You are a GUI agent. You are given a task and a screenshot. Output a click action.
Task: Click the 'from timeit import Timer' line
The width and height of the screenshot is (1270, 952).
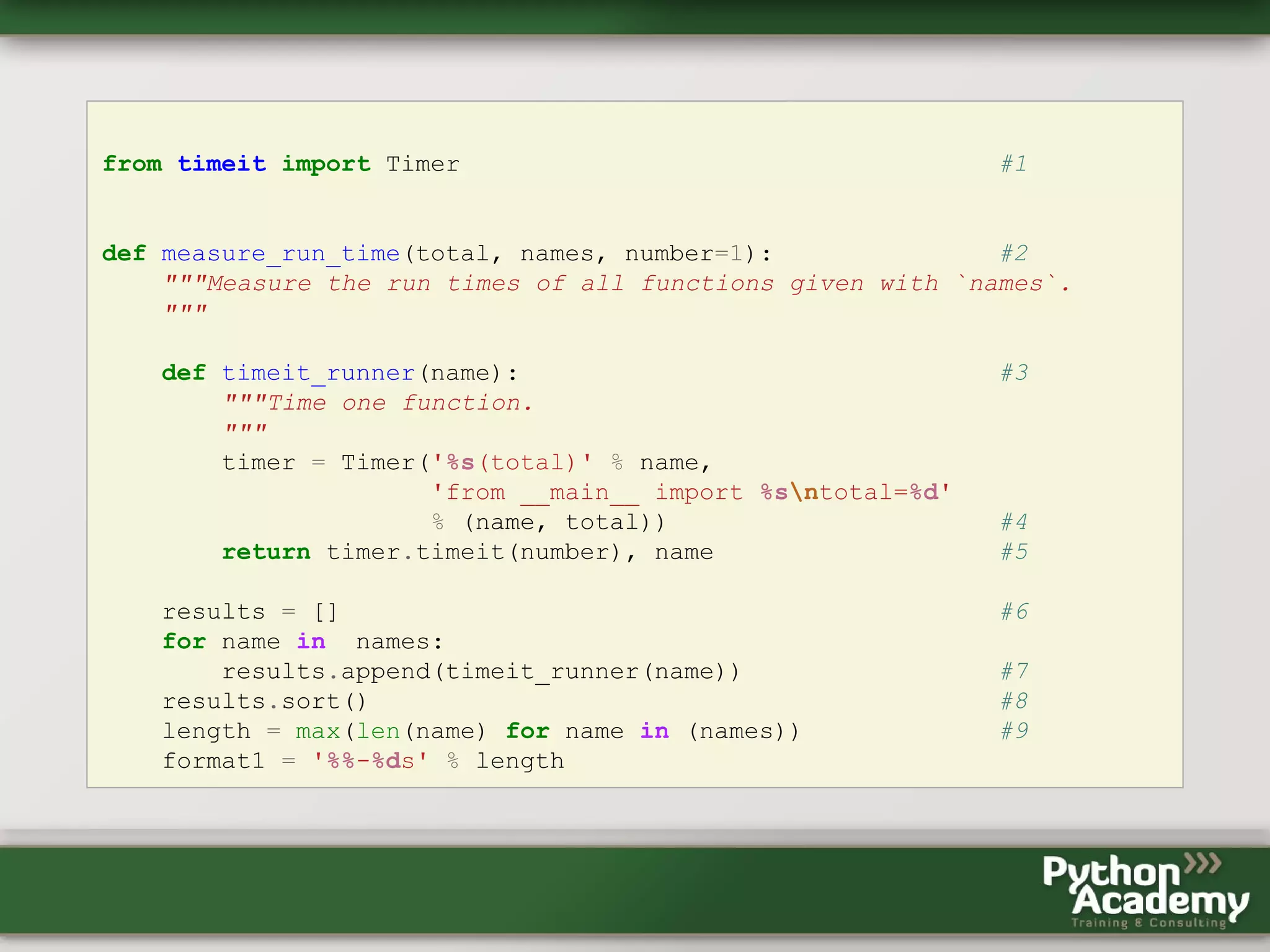(x=281, y=164)
